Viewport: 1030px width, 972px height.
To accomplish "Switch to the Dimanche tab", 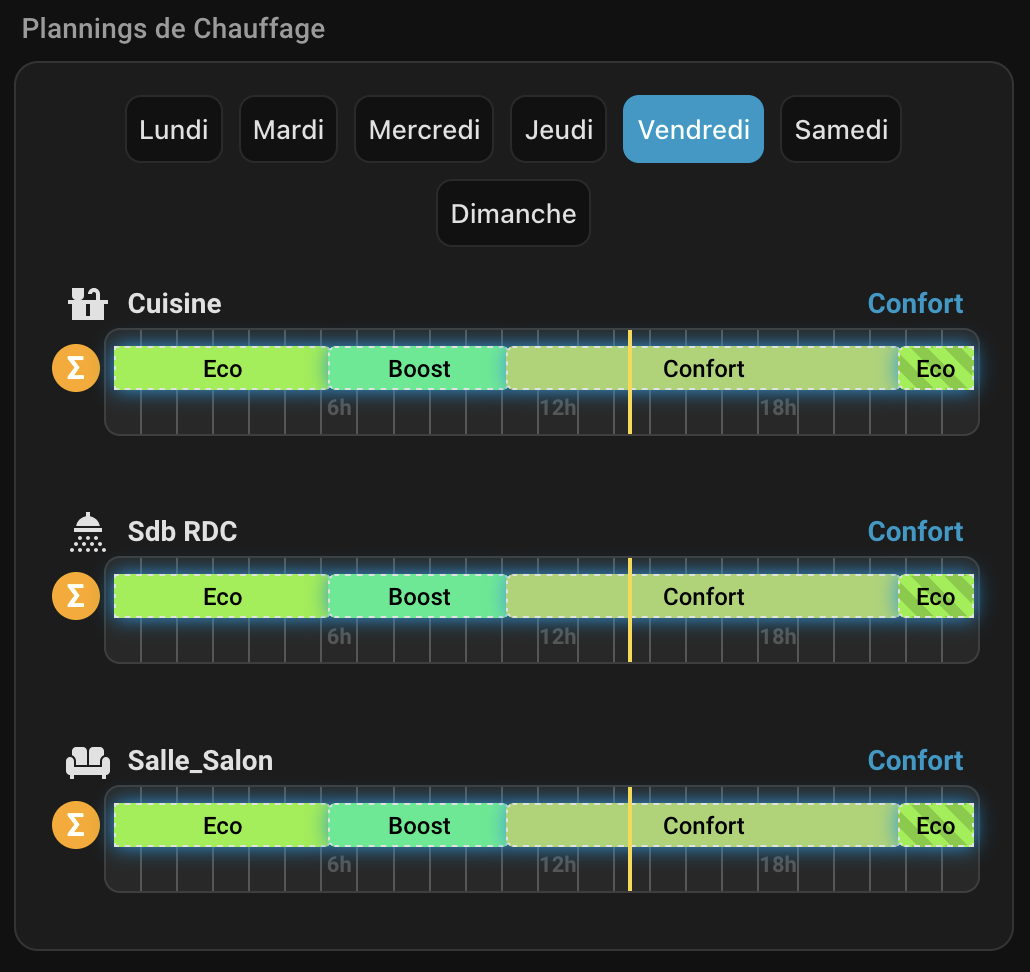I will (513, 213).
